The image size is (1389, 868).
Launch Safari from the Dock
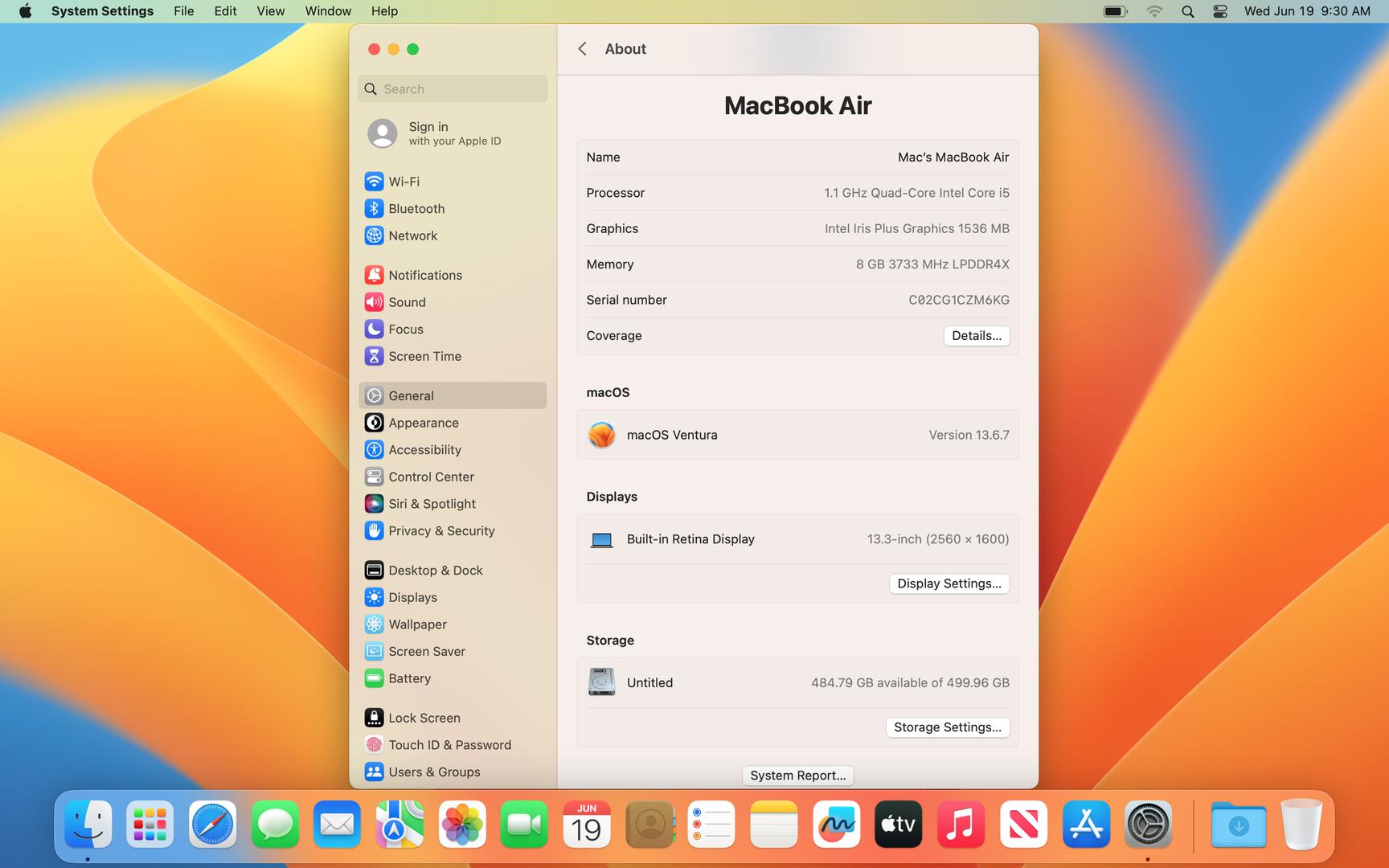[212, 825]
